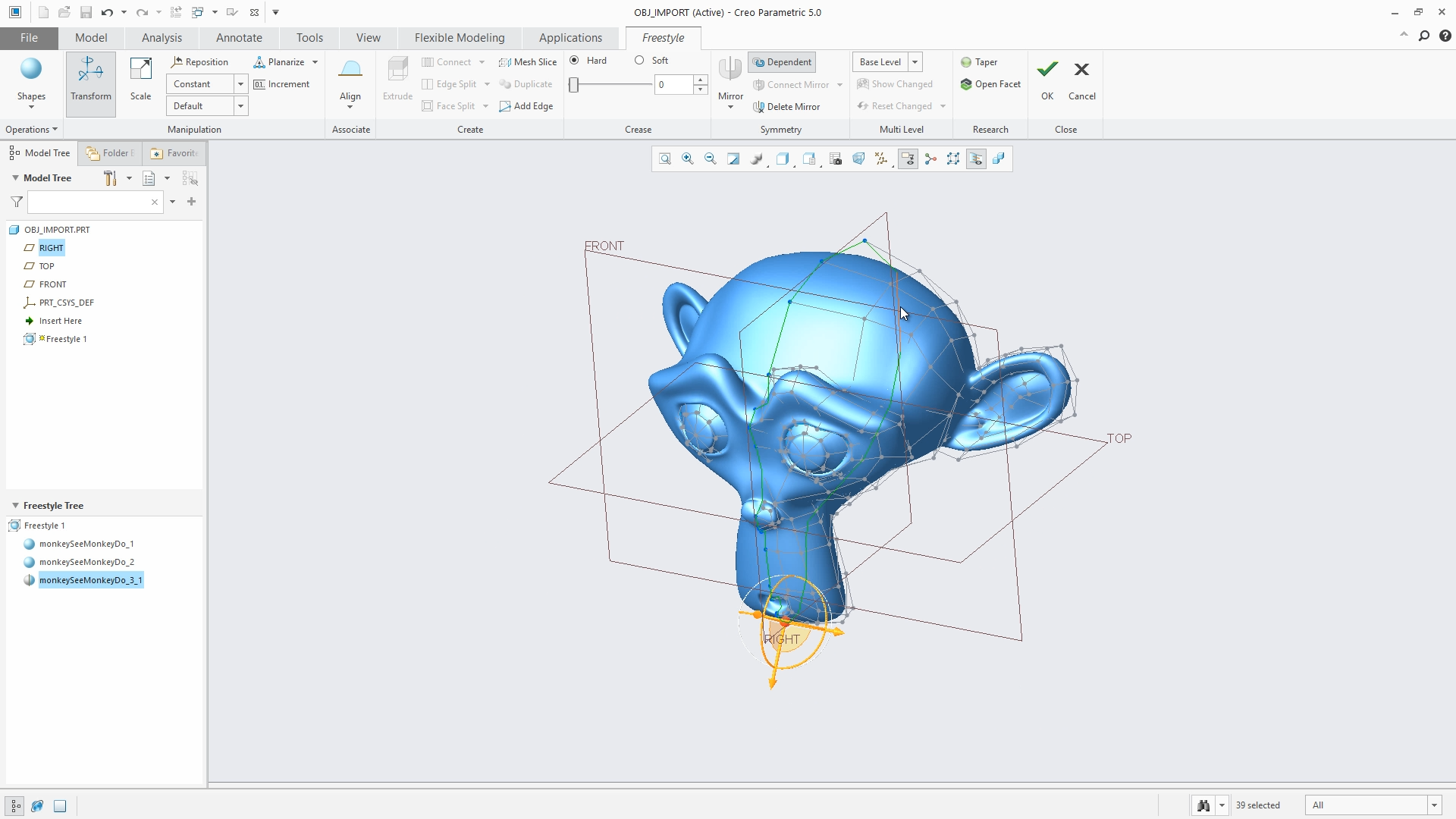Toggle perspective view icon
Screen dimensions: 1456x819
click(858, 158)
